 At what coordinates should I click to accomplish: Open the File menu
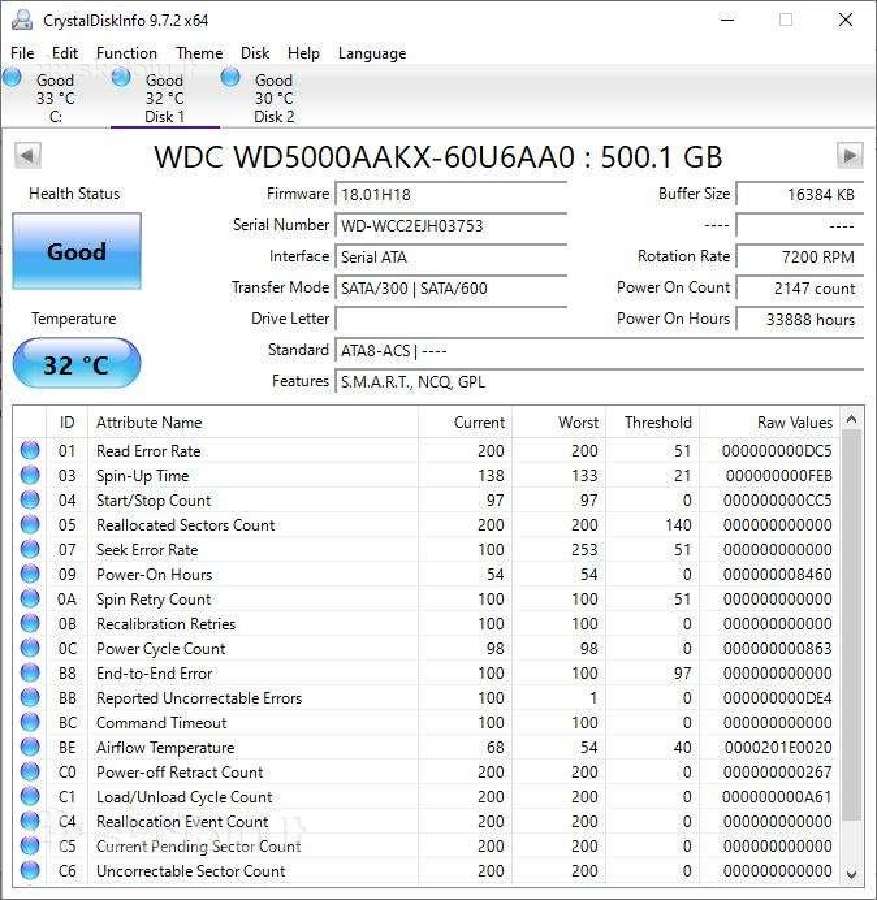pos(22,53)
